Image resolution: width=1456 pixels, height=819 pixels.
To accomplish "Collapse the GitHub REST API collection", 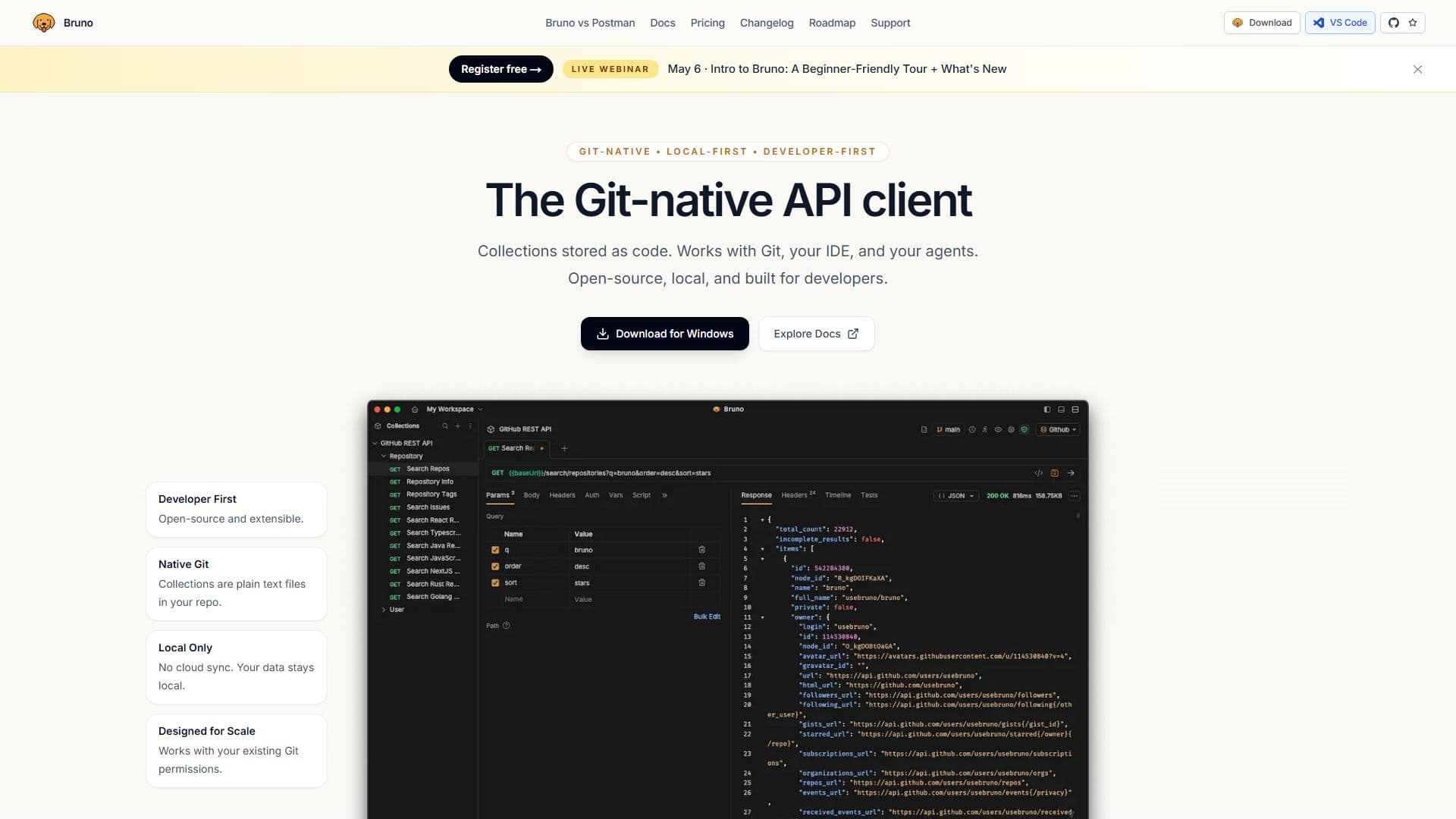I will (x=375, y=444).
